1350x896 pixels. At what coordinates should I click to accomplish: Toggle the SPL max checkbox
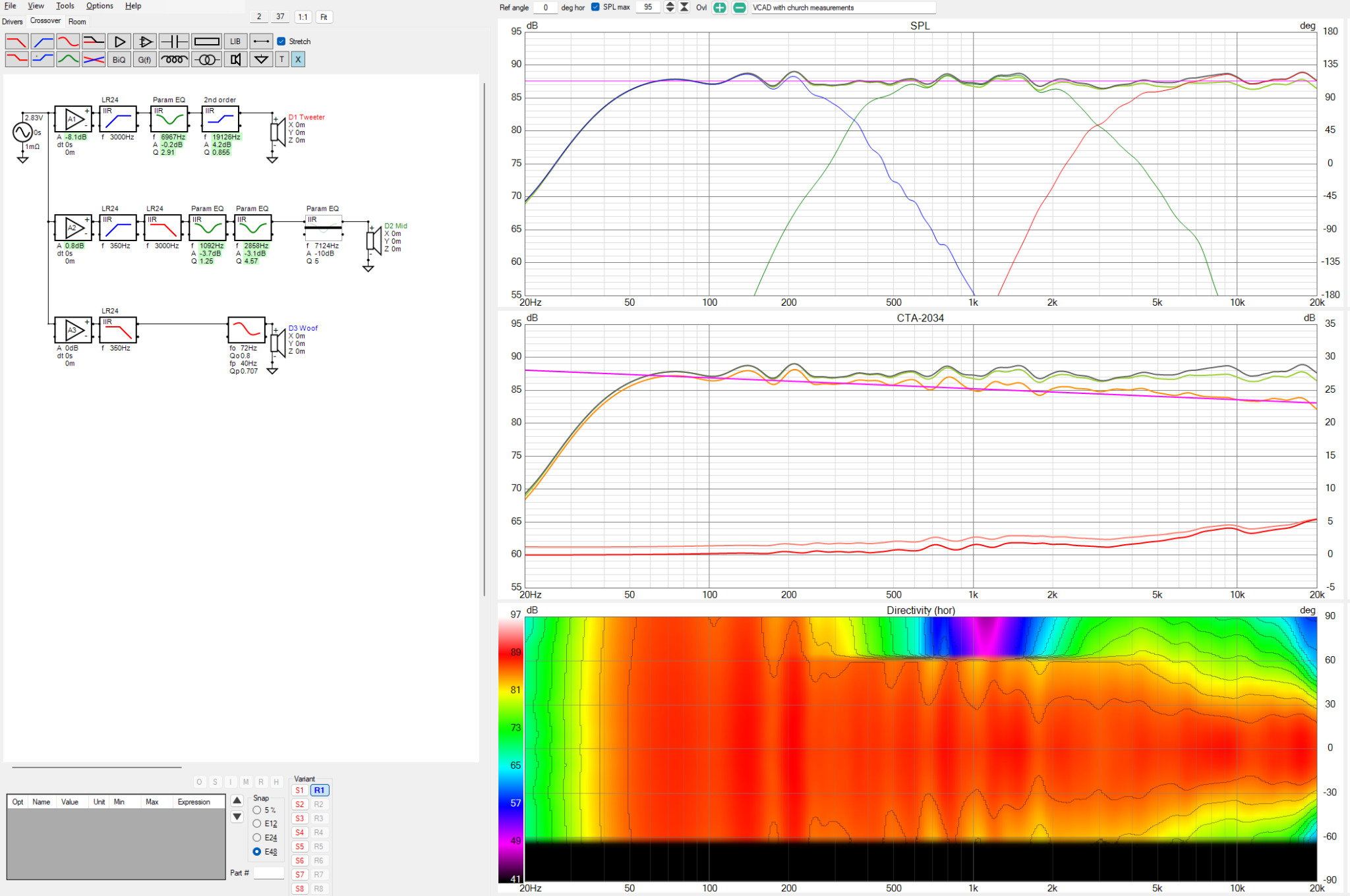595,7
